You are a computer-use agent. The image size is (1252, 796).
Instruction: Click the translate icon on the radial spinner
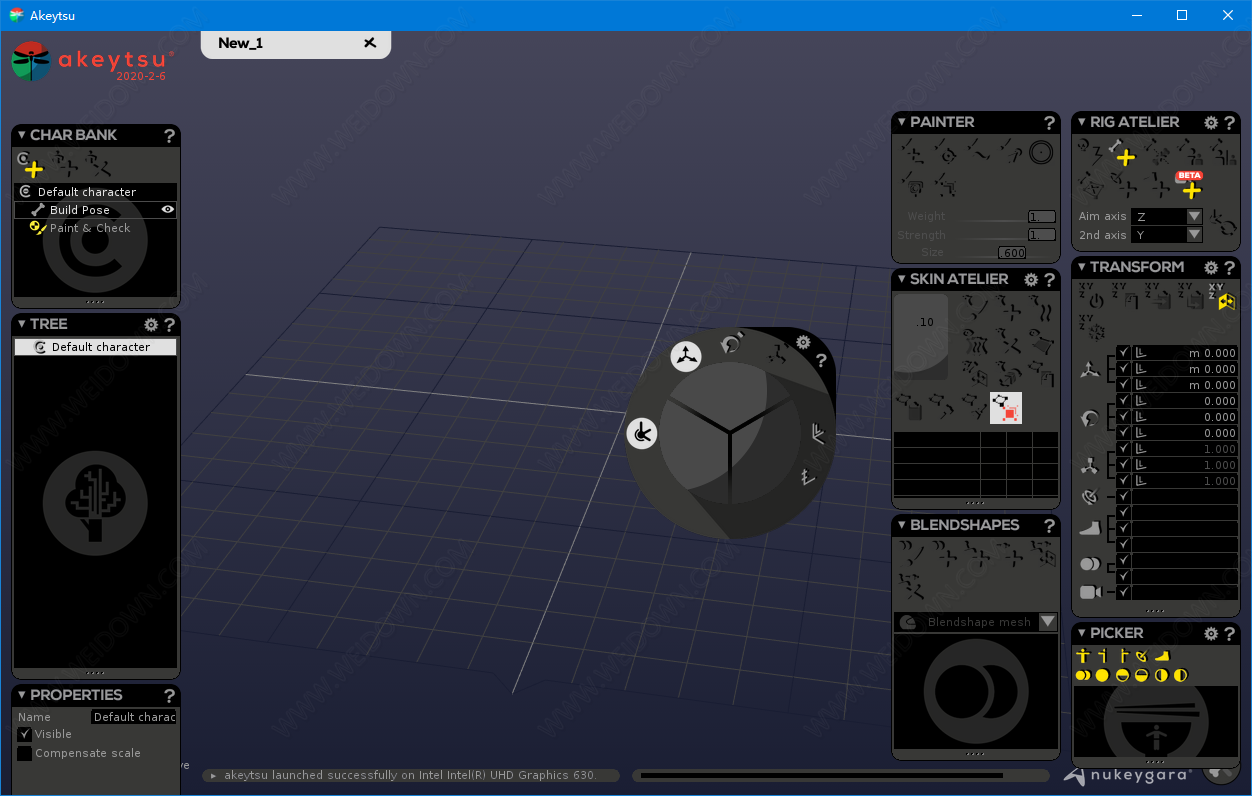(686, 355)
